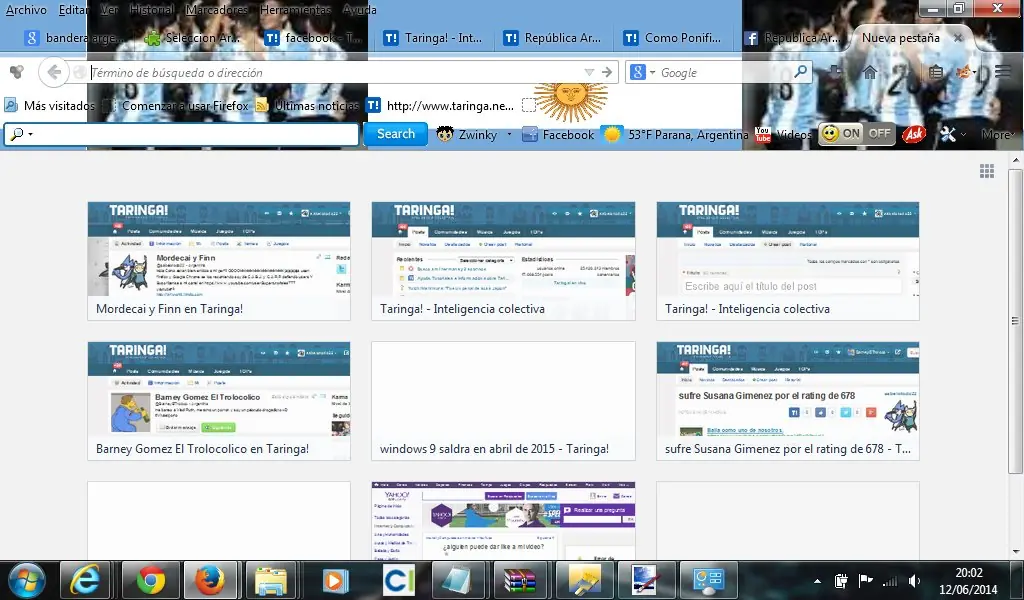1024x600 pixels.
Task: Open WinRAR from the taskbar
Action: (519, 580)
